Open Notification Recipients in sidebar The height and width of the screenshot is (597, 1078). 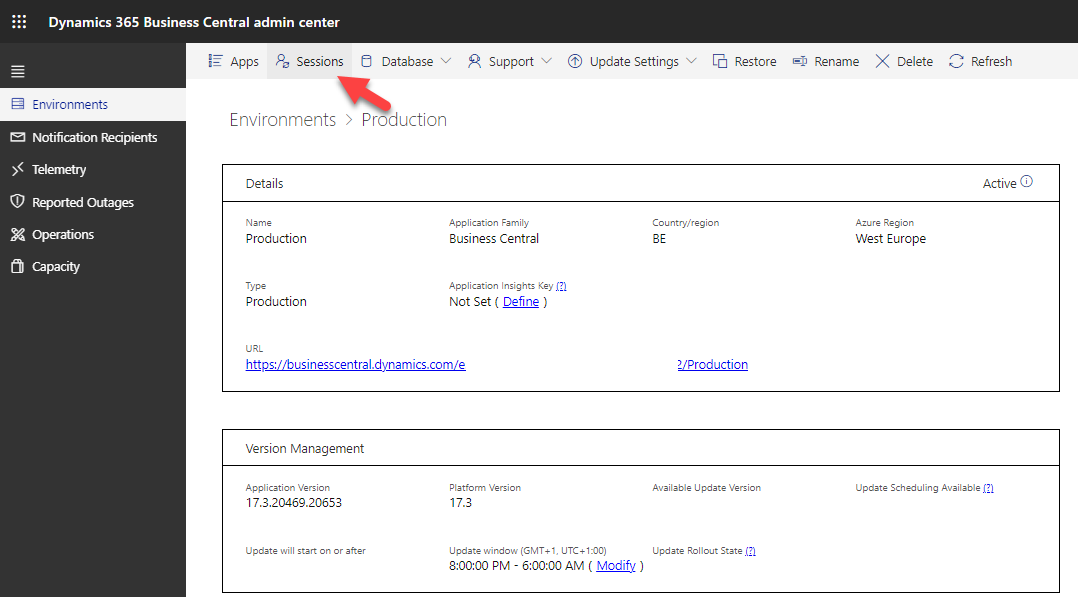pyautogui.click(x=93, y=137)
